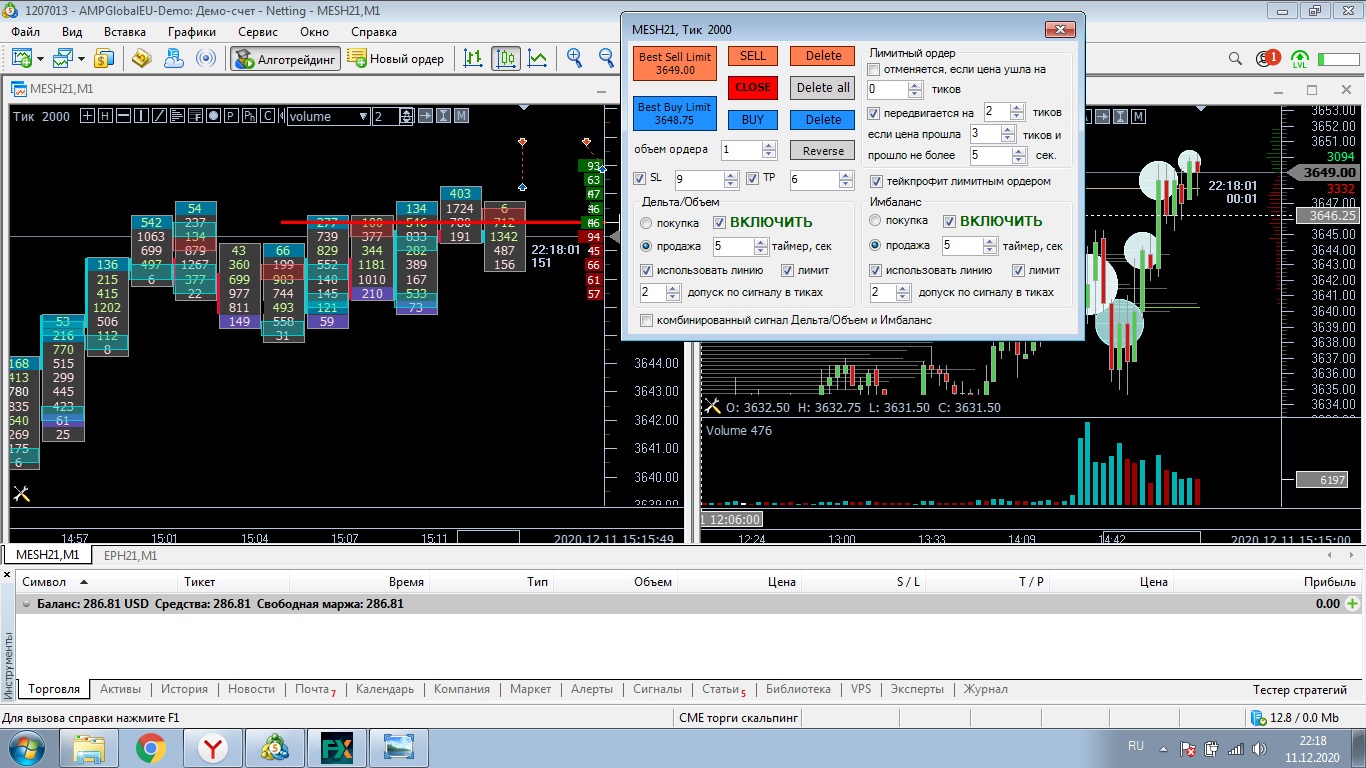The width and height of the screenshot is (1366, 768).
Task: Switch to the История tab
Action: [185, 689]
